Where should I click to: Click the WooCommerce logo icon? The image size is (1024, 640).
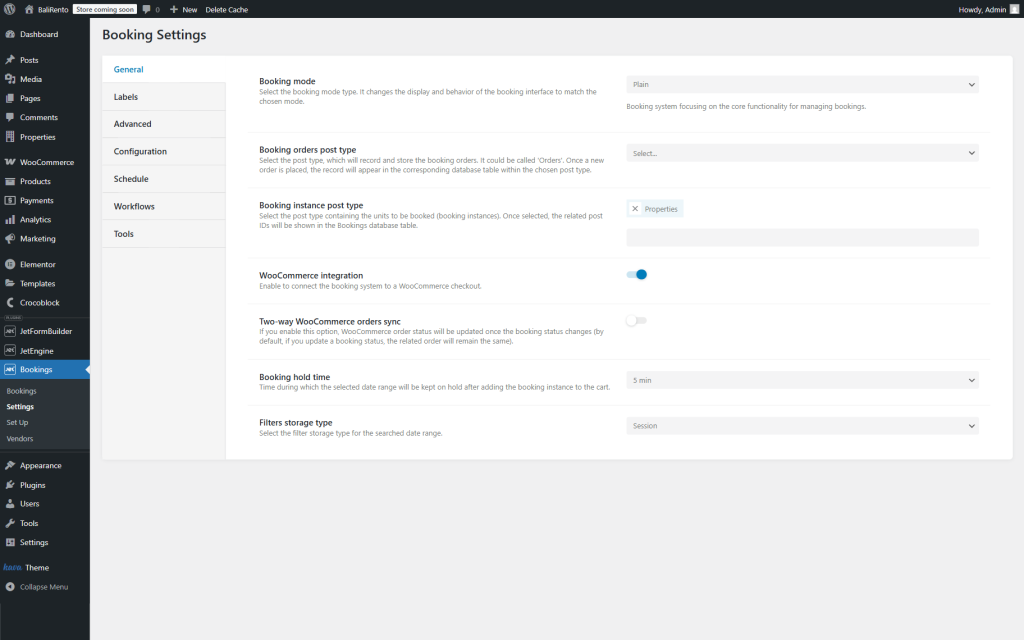click(10, 162)
